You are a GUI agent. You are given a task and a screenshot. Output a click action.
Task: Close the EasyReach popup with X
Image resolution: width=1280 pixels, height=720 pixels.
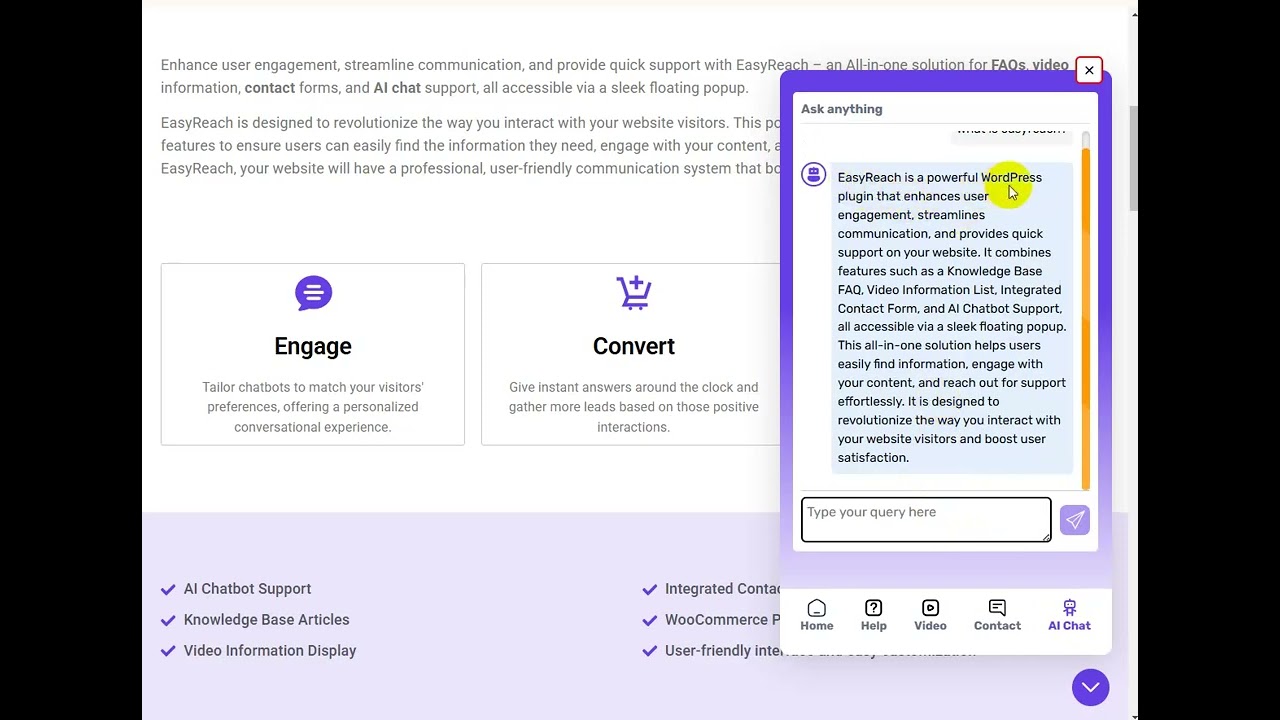click(x=1089, y=70)
